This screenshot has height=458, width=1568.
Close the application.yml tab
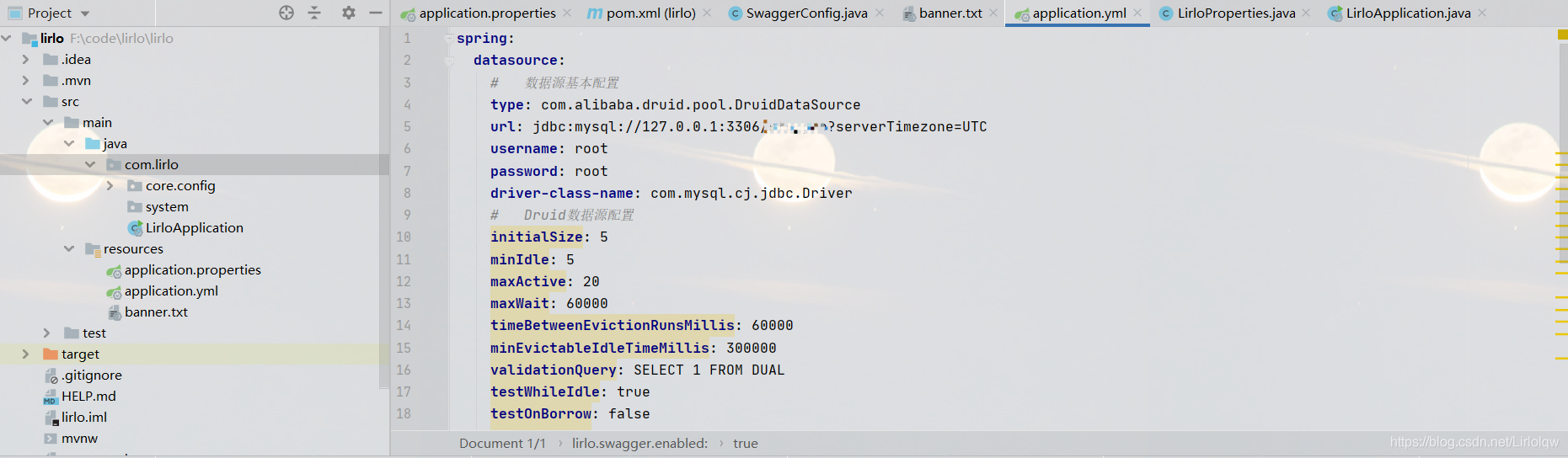[x=1137, y=13]
